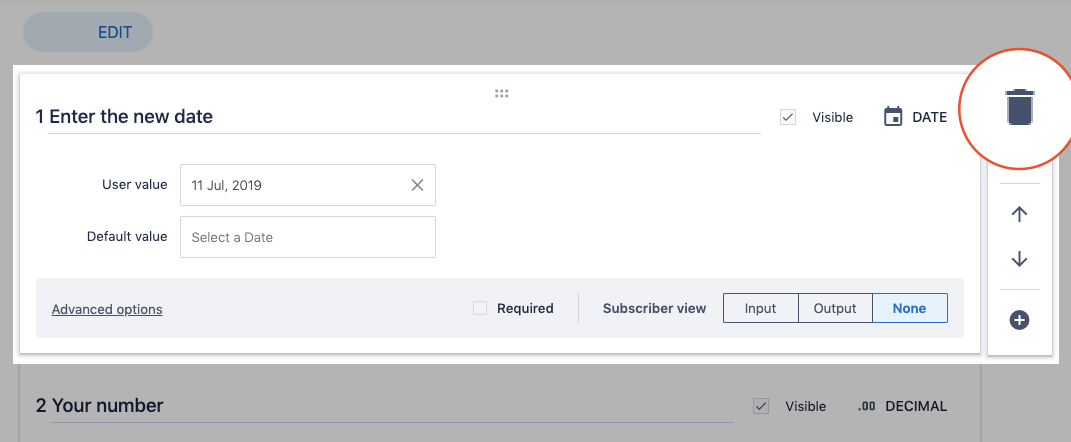
Task: Select Output subscriber view
Action: tap(835, 308)
